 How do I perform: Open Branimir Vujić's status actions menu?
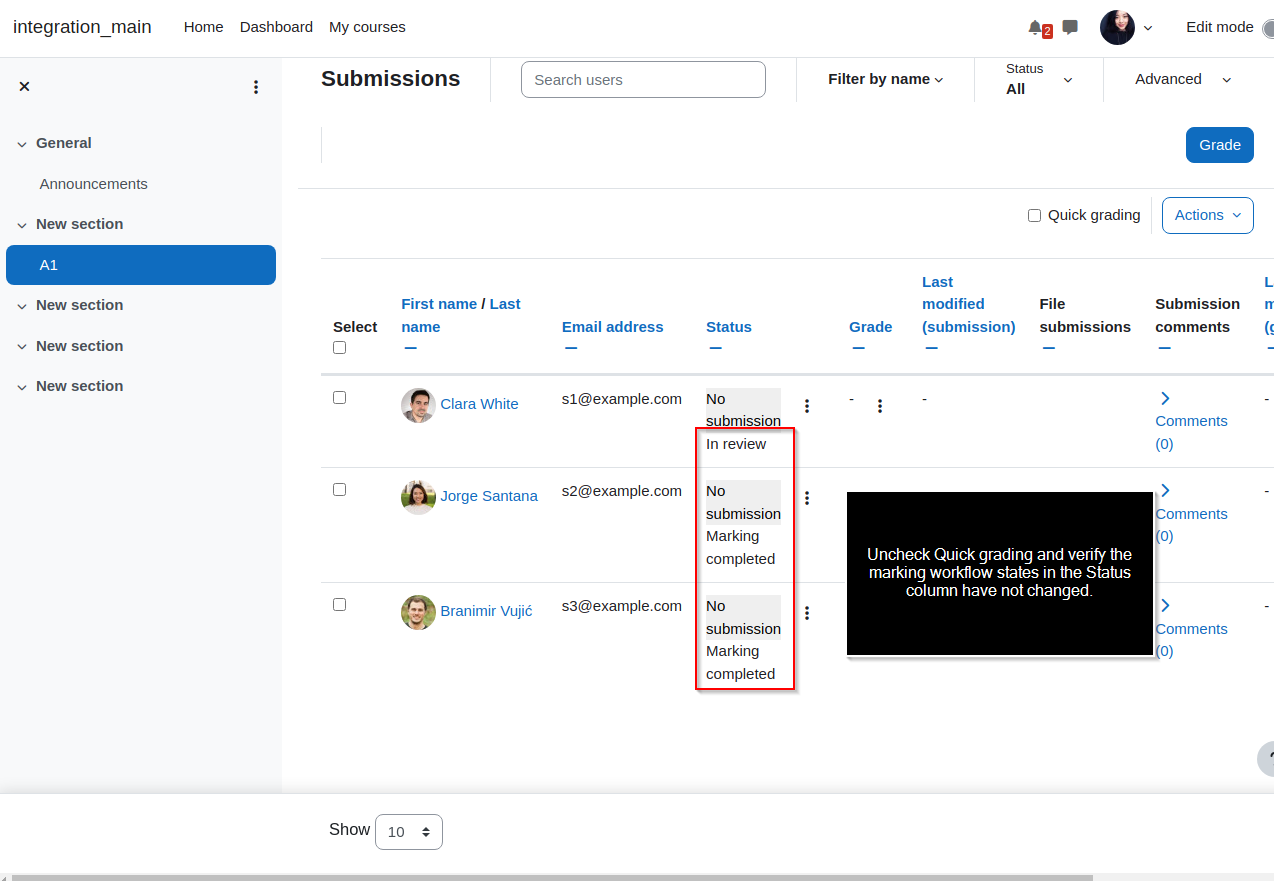point(807,613)
